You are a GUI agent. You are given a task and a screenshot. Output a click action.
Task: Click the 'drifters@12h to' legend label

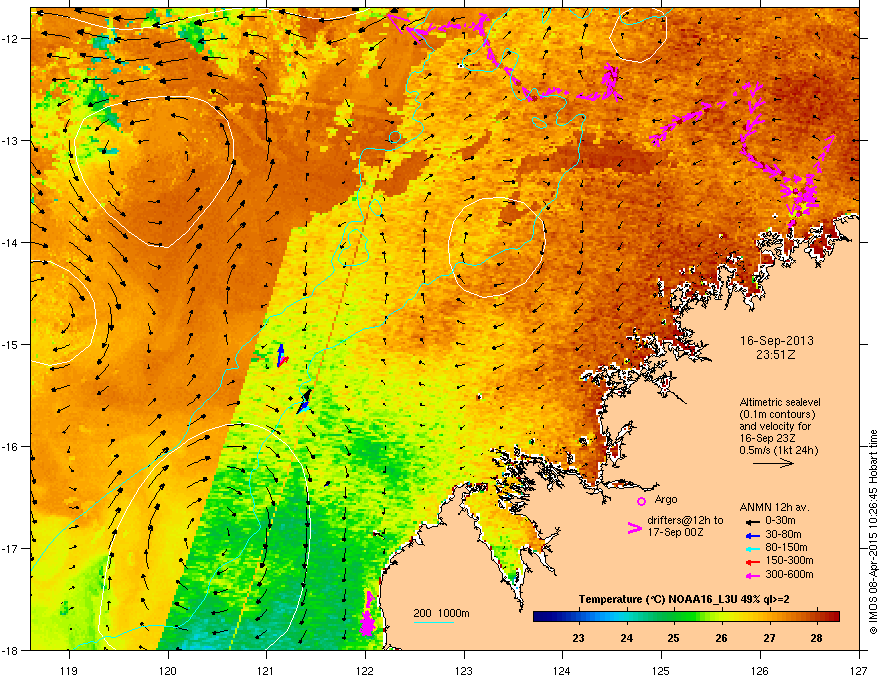[685, 521]
